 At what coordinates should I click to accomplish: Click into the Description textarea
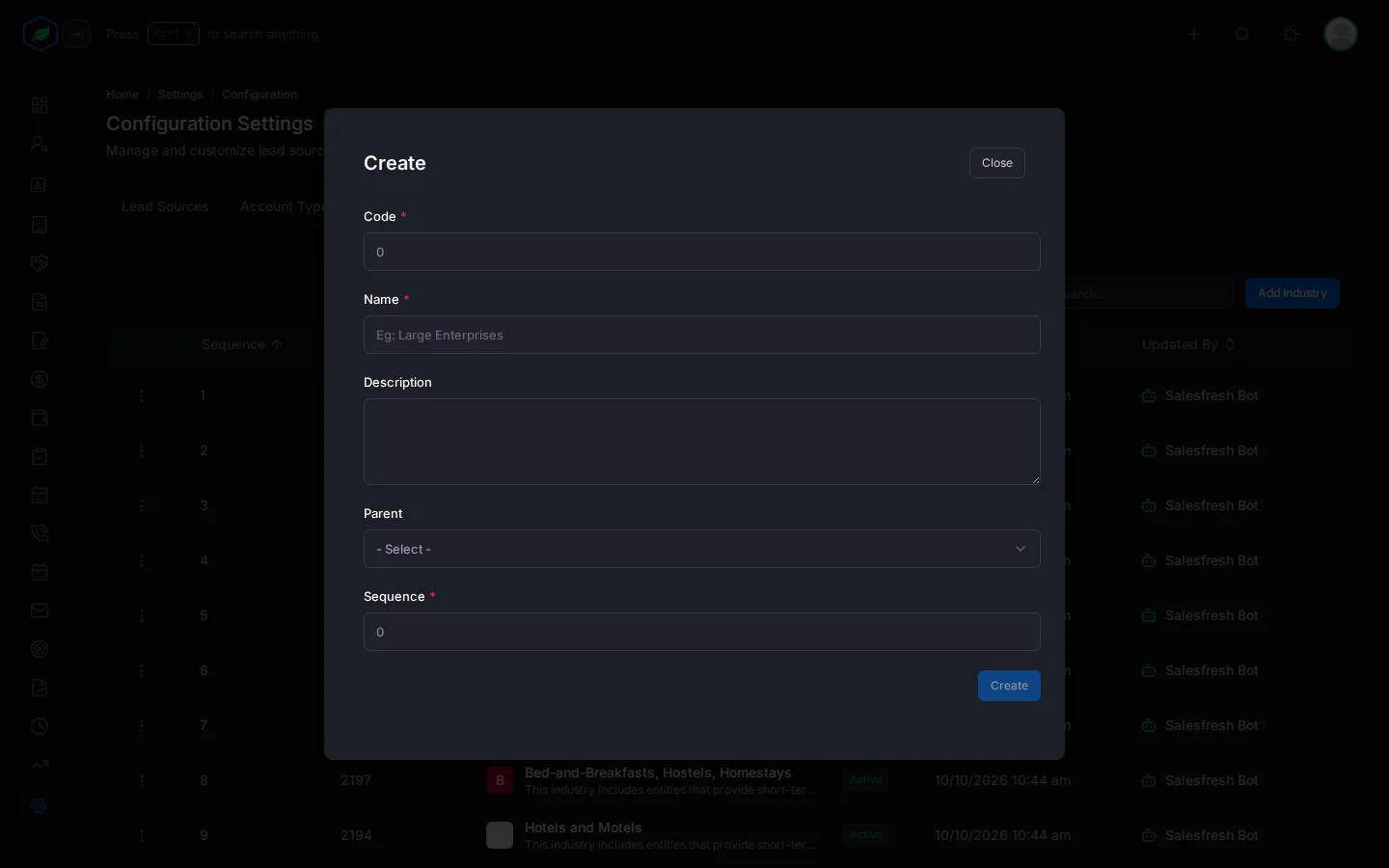pos(701,442)
